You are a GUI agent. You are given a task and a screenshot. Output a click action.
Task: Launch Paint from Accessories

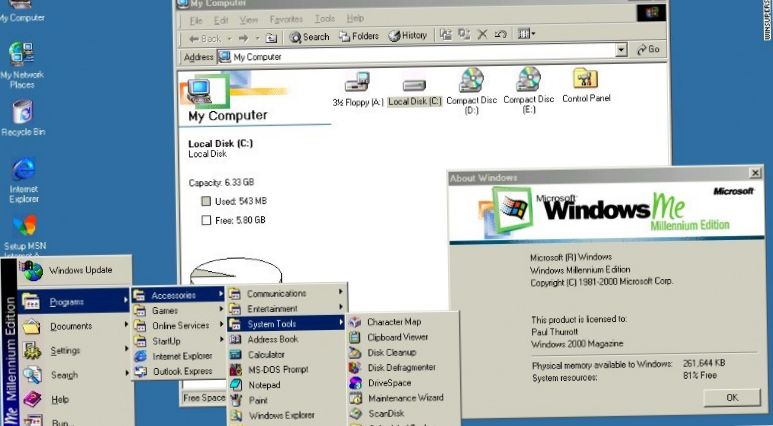click(x=286, y=400)
